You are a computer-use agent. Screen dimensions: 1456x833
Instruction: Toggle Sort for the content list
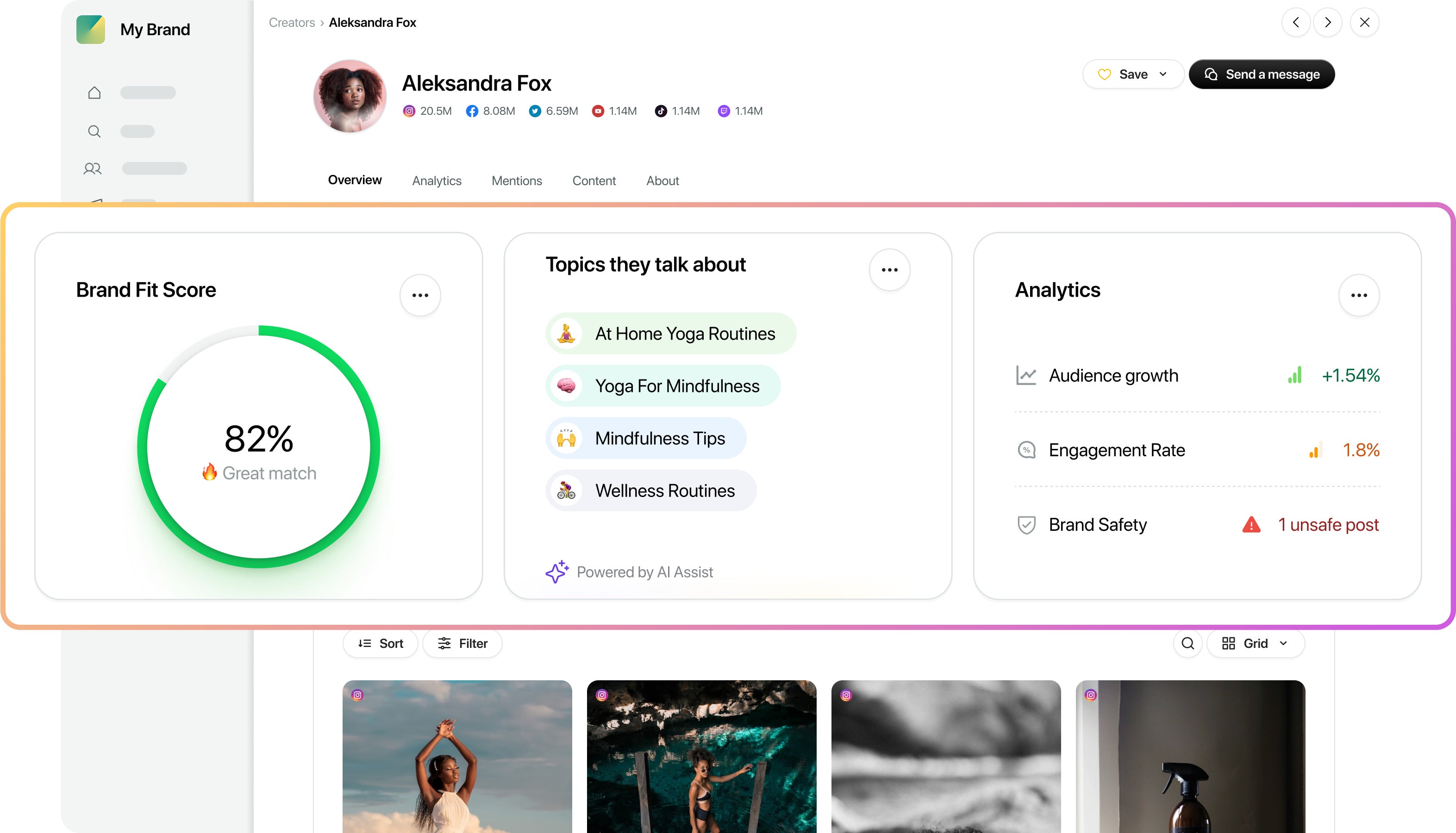click(x=380, y=643)
